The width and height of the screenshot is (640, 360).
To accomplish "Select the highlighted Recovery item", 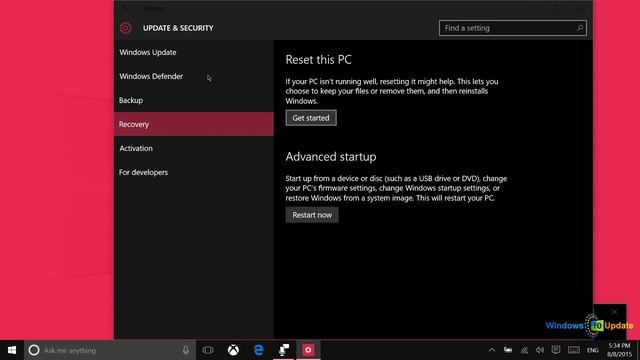I will pos(194,124).
